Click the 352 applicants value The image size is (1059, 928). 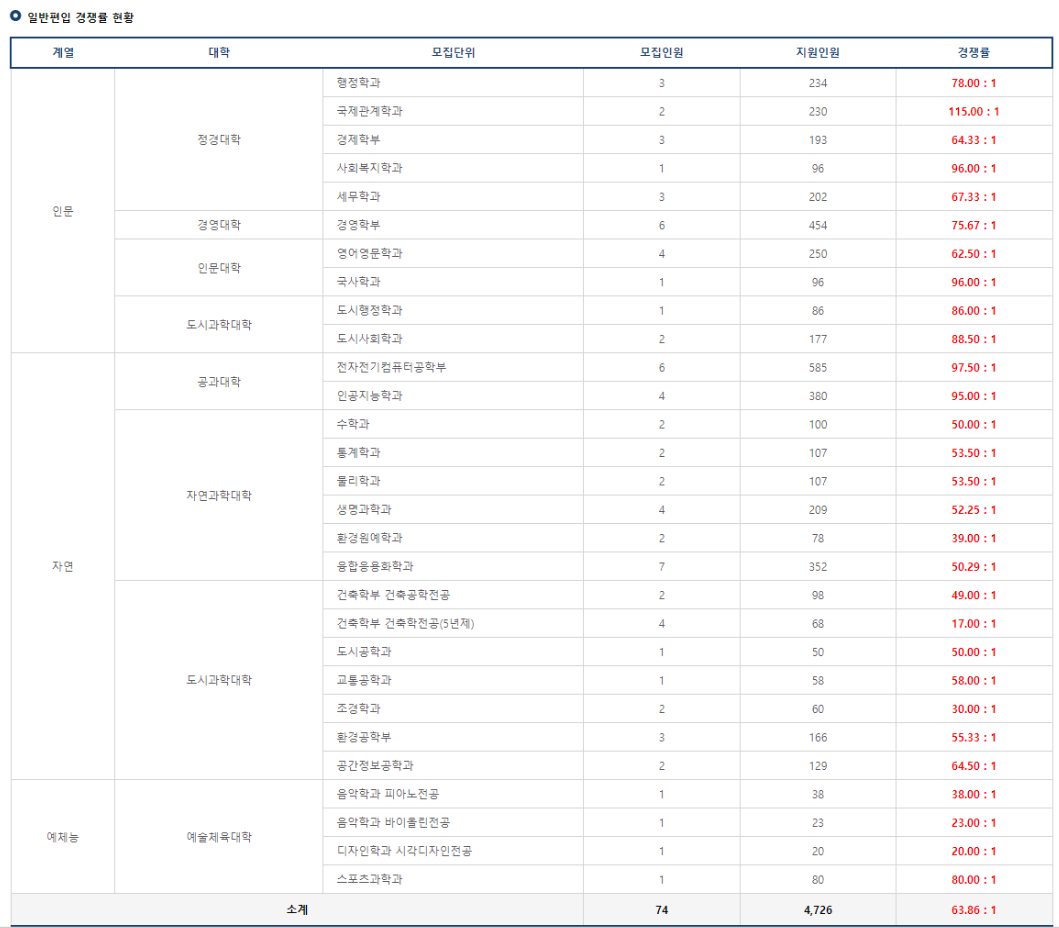click(x=817, y=567)
